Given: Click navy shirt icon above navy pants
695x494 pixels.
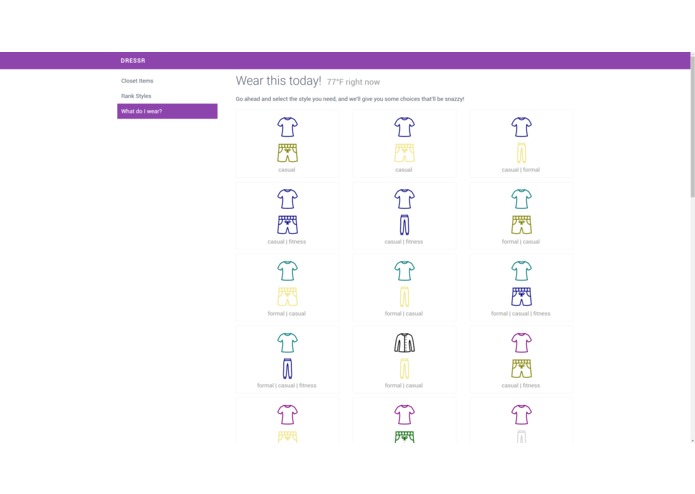Looking at the screenshot, I should tap(404, 199).
